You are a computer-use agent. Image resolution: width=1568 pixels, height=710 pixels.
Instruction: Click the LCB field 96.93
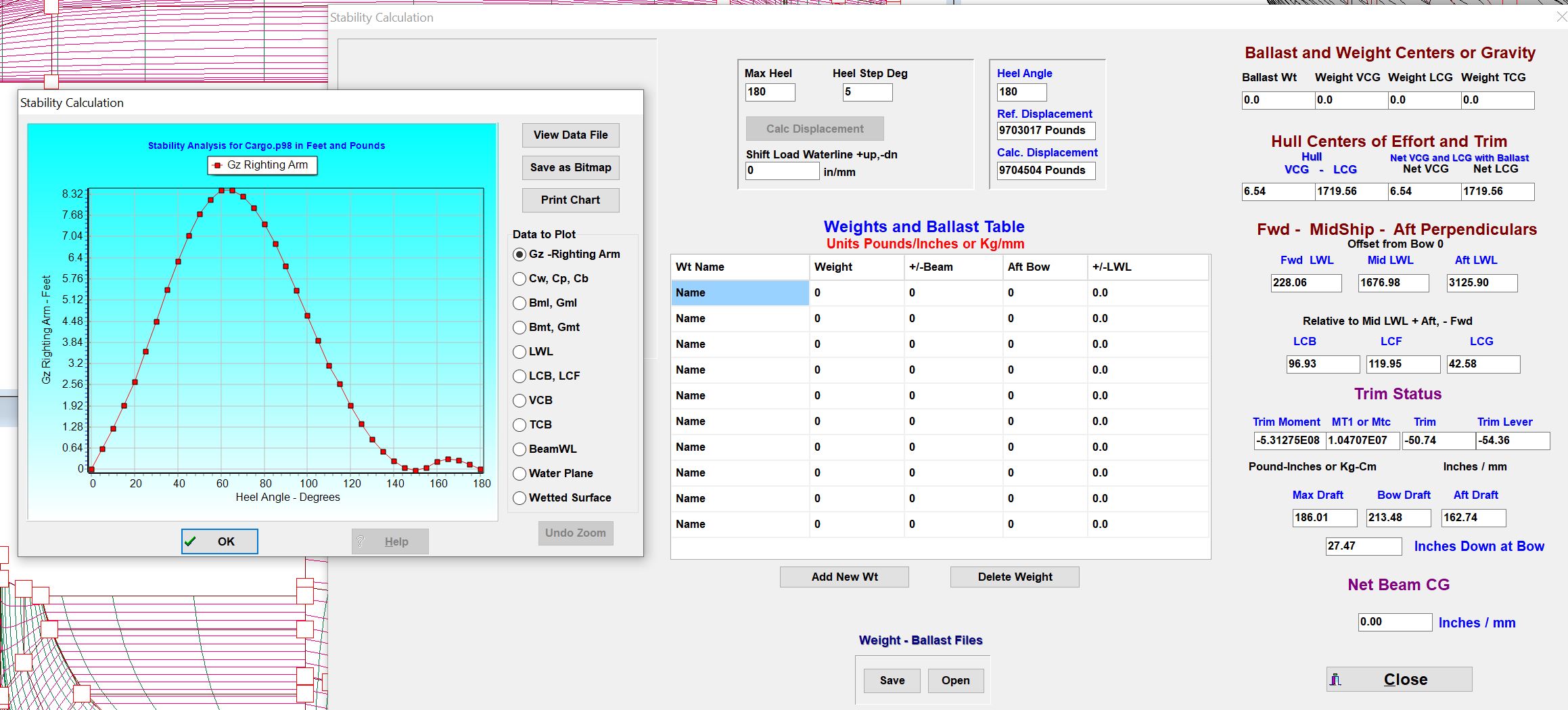[x=1323, y=364]
